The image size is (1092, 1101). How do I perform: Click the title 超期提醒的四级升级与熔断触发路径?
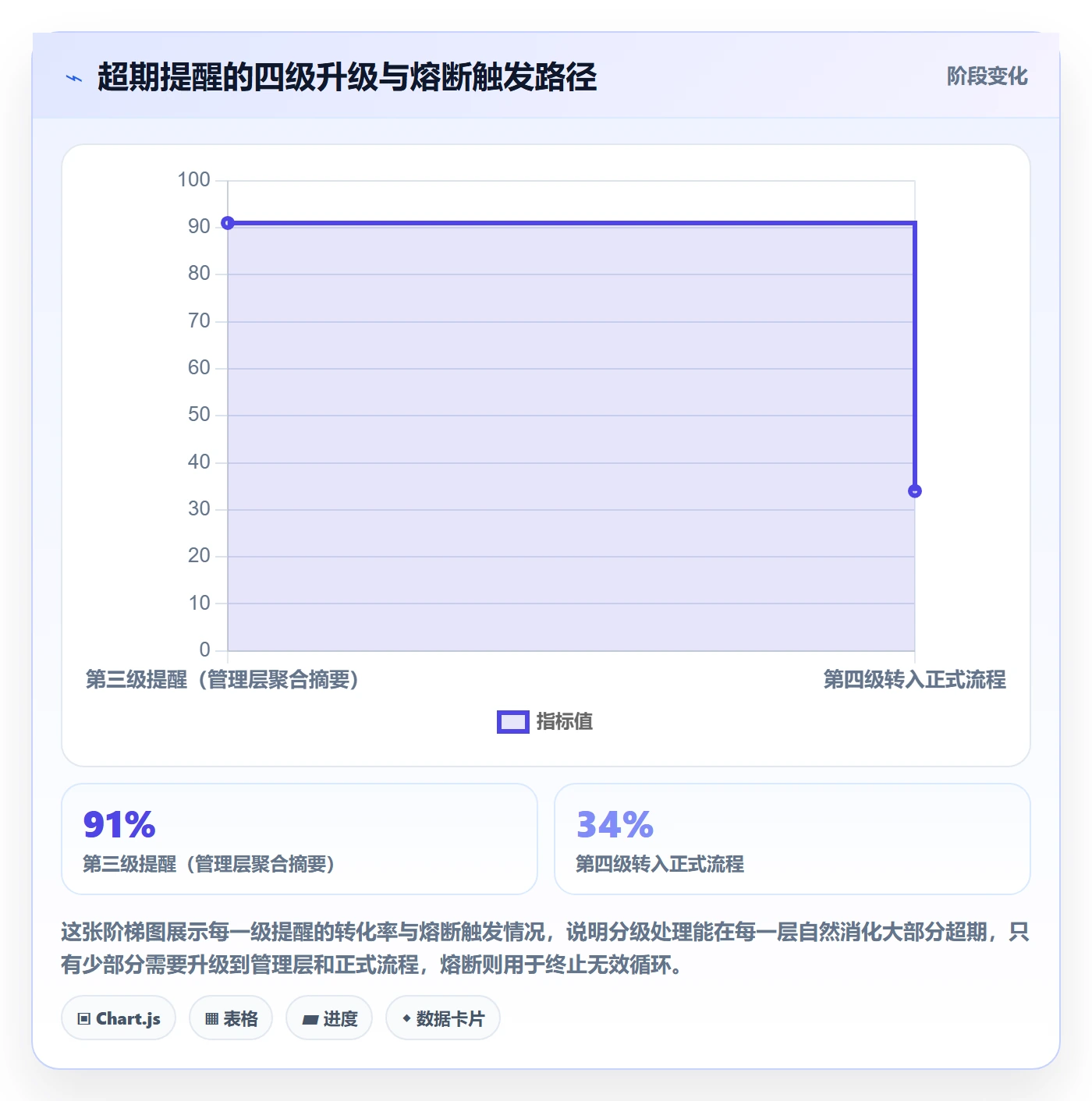click(347, 77)
